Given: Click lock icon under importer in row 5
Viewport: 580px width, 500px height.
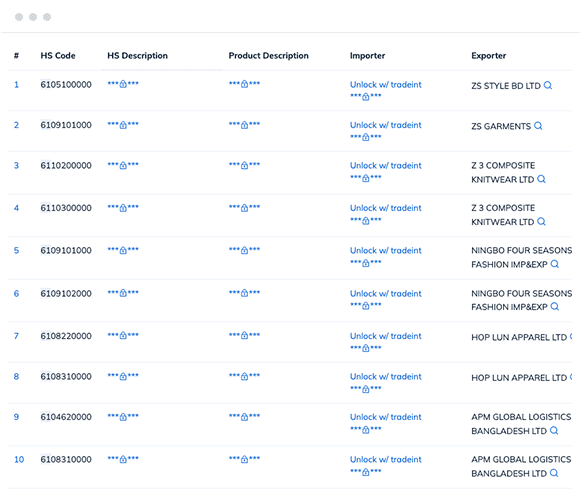Looking at the screenshot, I should click(365, 263).
